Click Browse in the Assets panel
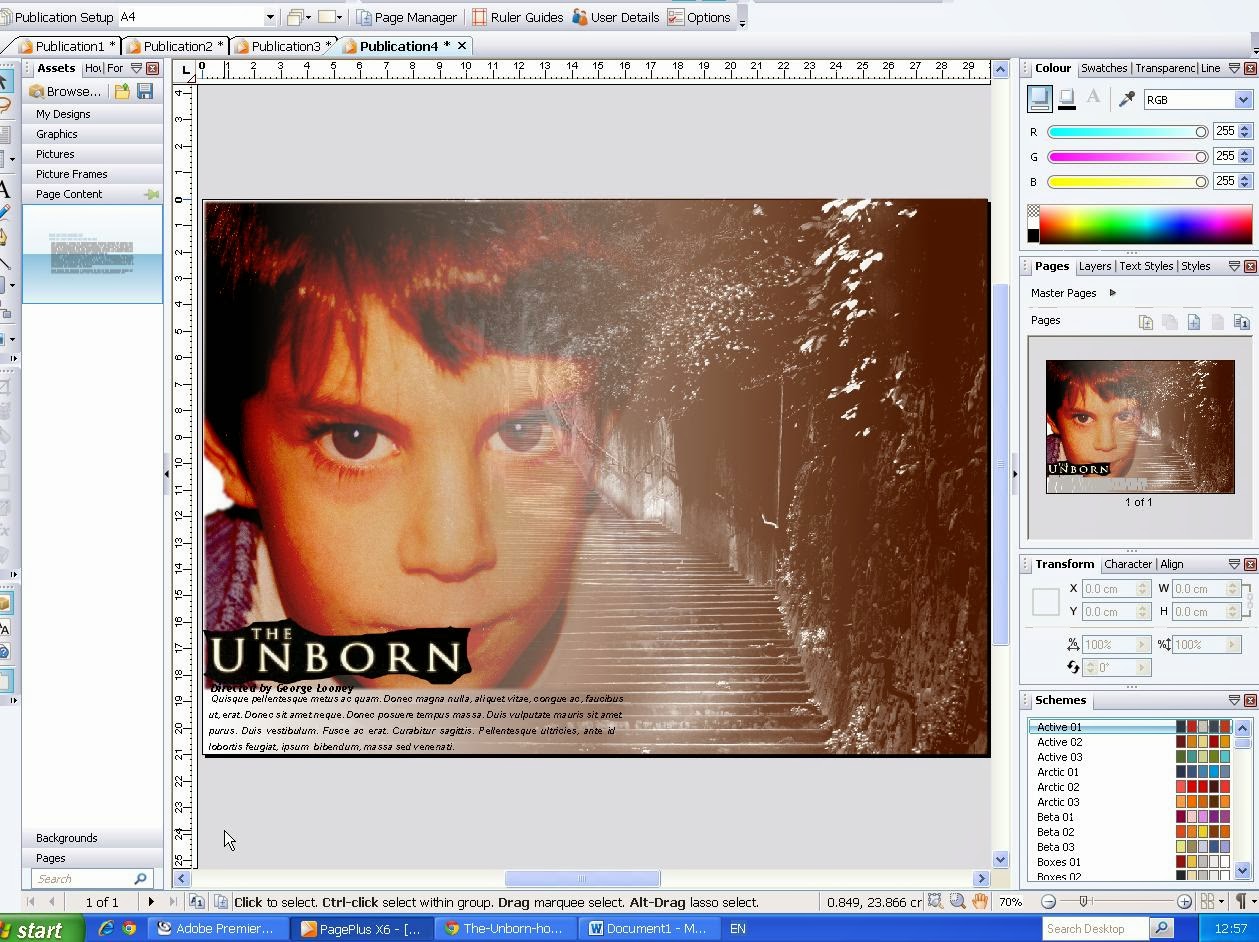The width and height of the screenshot is (1259, 942). coord(65,91)
